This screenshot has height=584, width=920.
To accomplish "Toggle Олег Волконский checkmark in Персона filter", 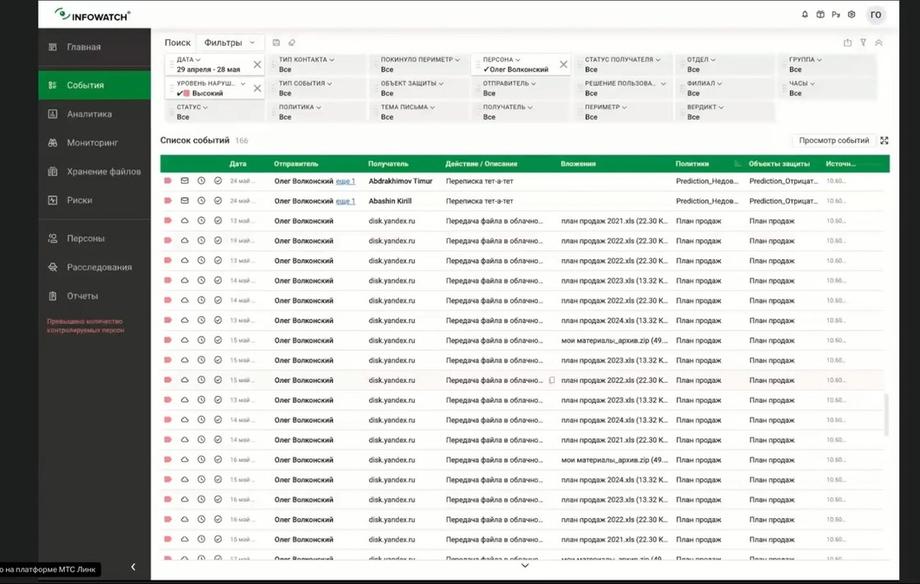I will 486,69.
